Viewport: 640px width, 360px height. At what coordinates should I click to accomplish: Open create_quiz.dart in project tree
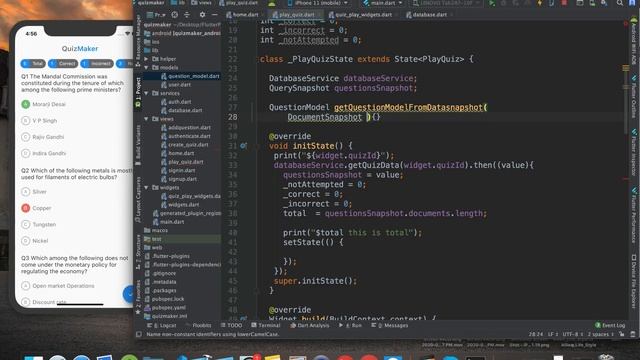coord(184,144)
